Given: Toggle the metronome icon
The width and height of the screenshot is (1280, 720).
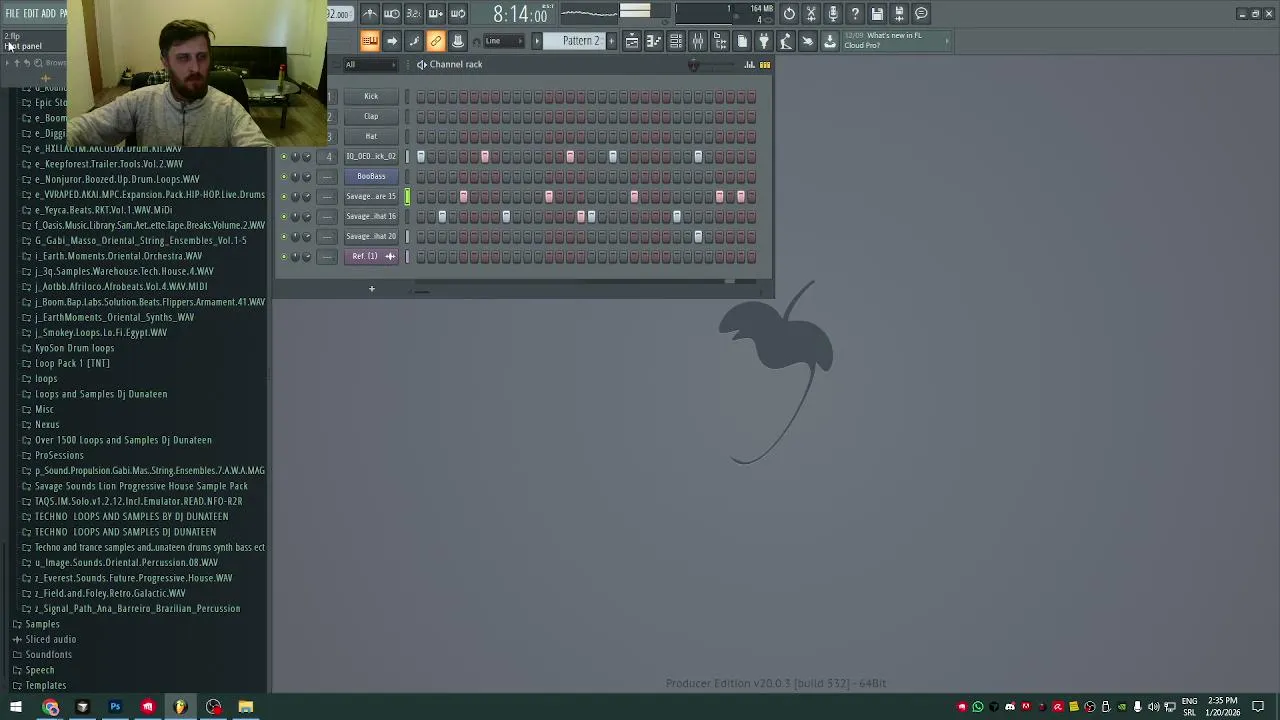Looking at the screenshot, I should (x=369, y=14).
